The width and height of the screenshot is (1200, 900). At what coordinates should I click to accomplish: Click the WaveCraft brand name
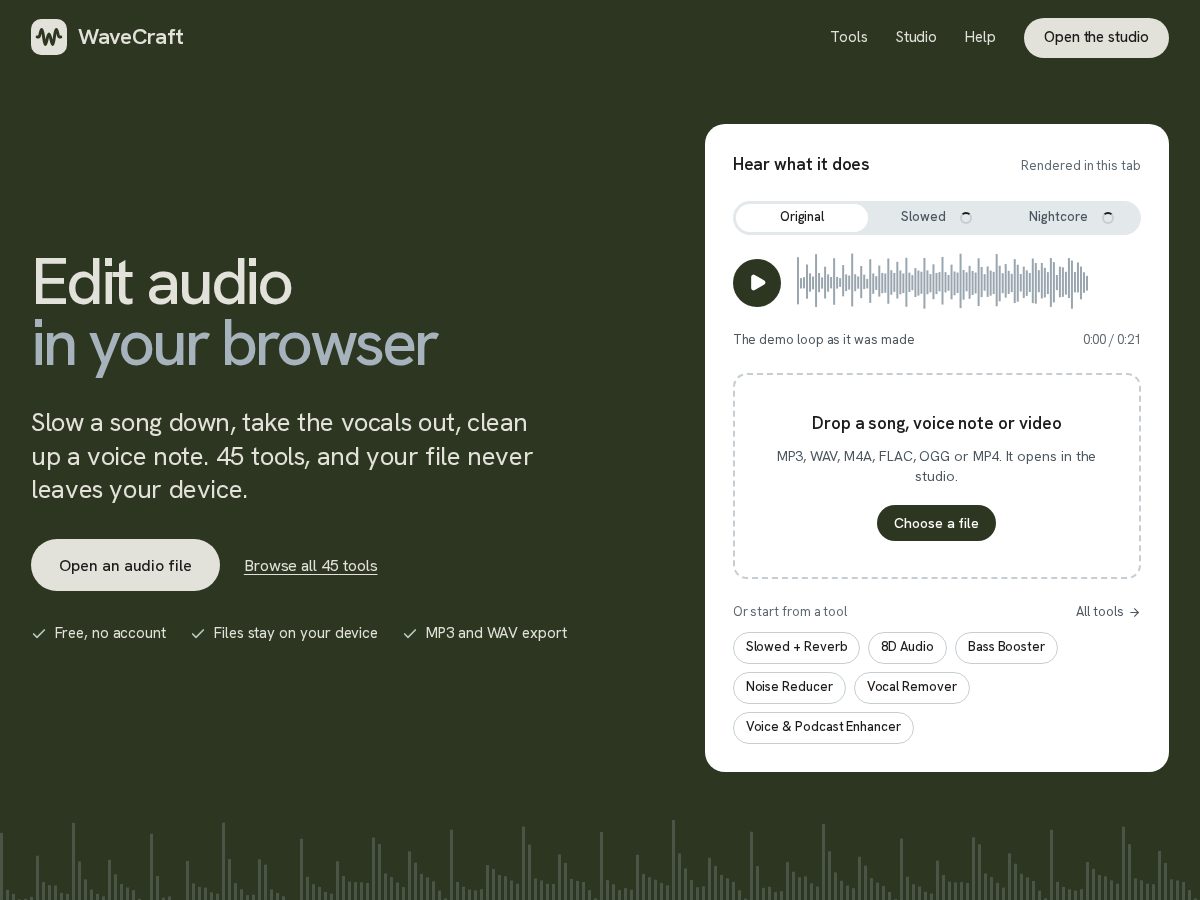[131, 37]
